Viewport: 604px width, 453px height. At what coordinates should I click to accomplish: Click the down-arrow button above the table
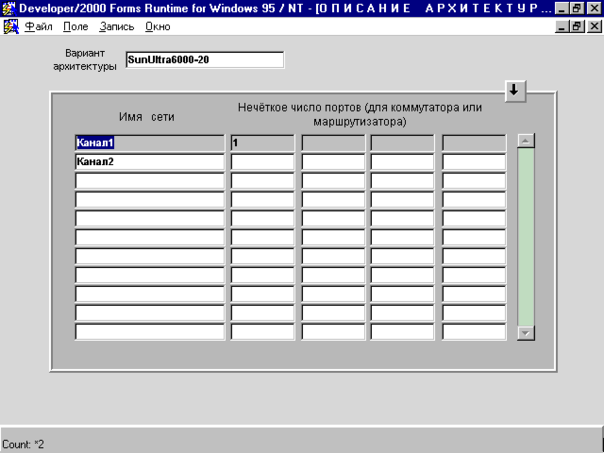[x=515, y=91]
